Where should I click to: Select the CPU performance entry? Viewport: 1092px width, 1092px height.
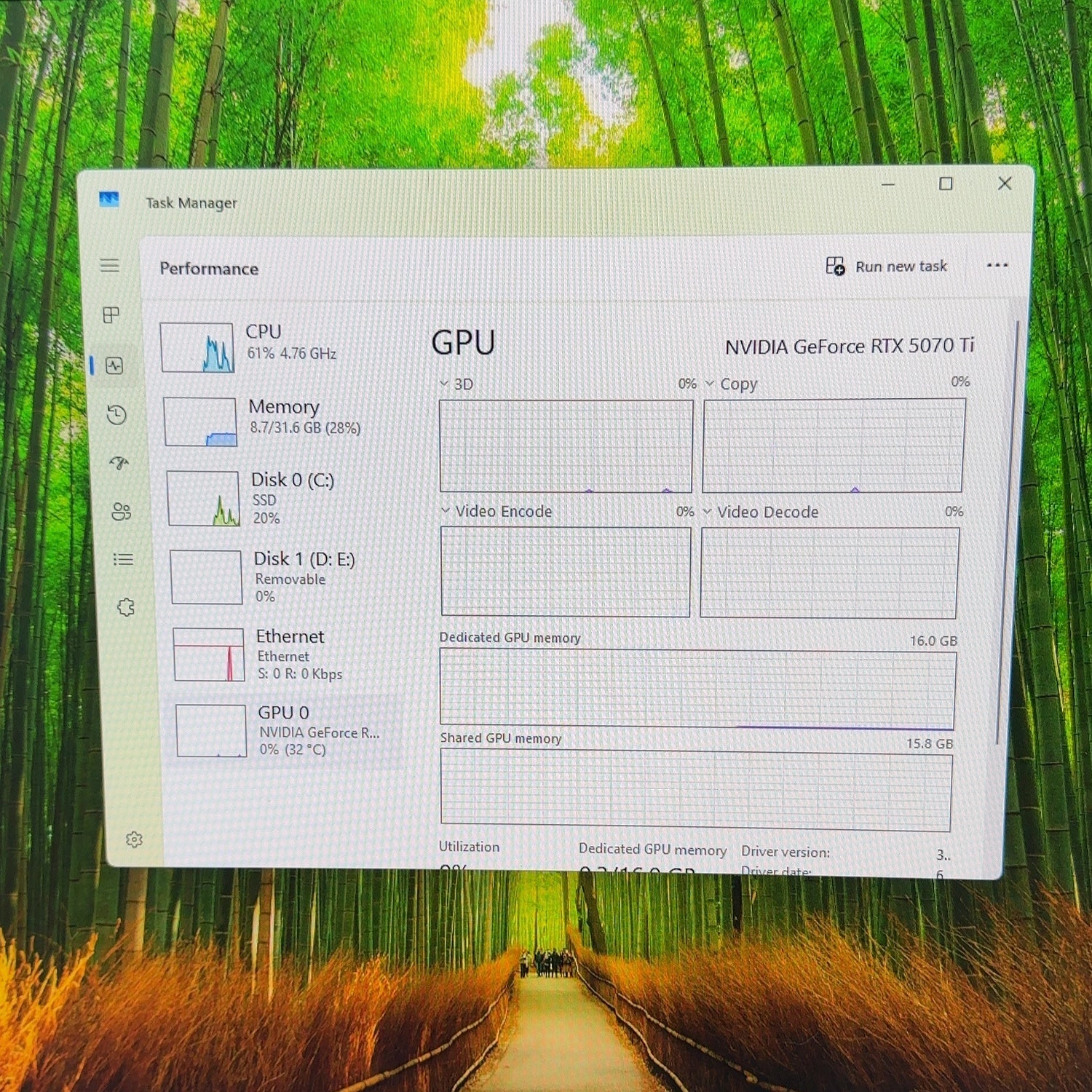(279, 347)
